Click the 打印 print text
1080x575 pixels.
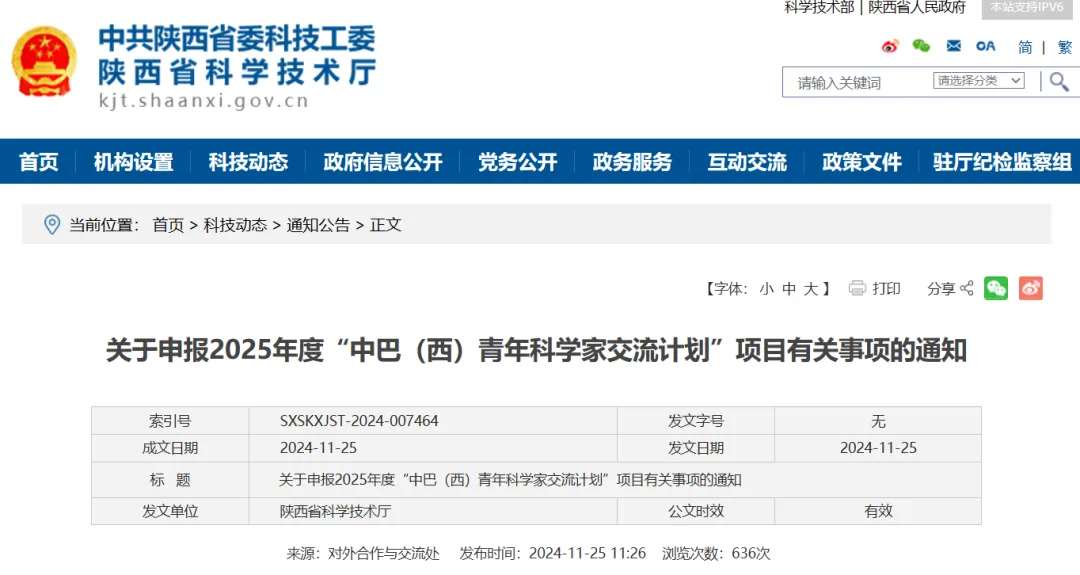point(886,289)
